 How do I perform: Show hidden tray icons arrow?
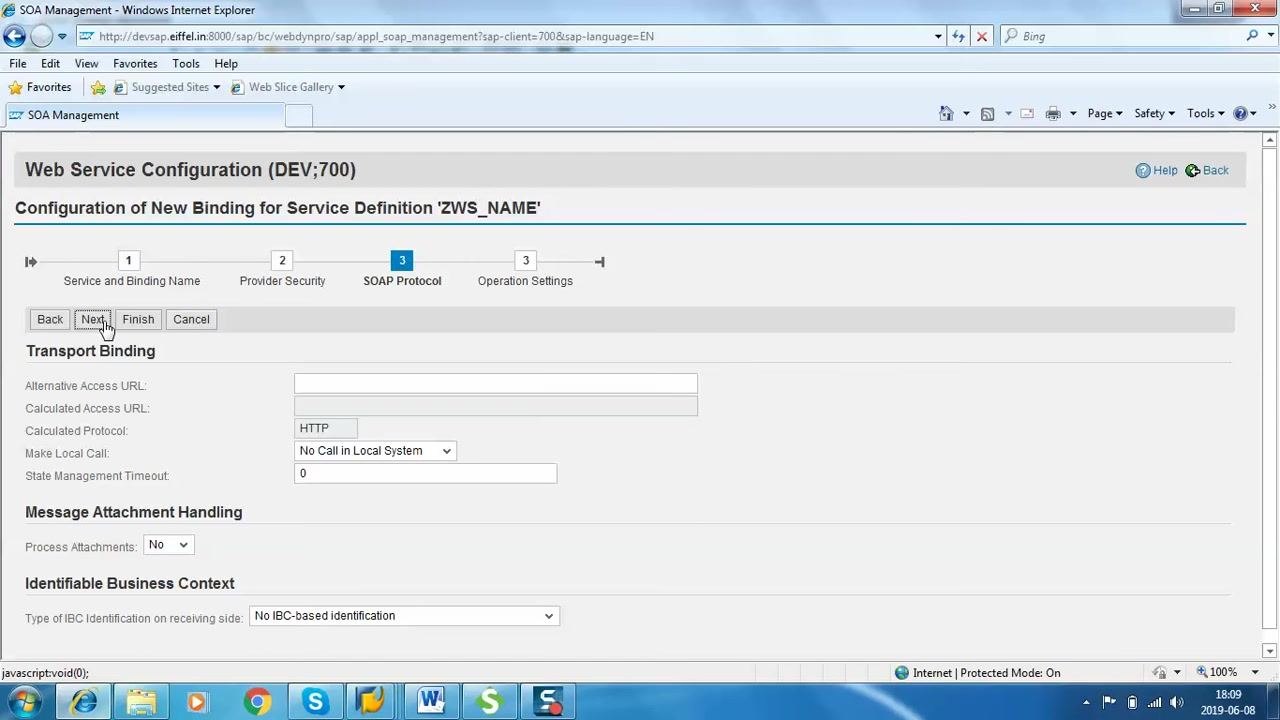(1086, 702)
